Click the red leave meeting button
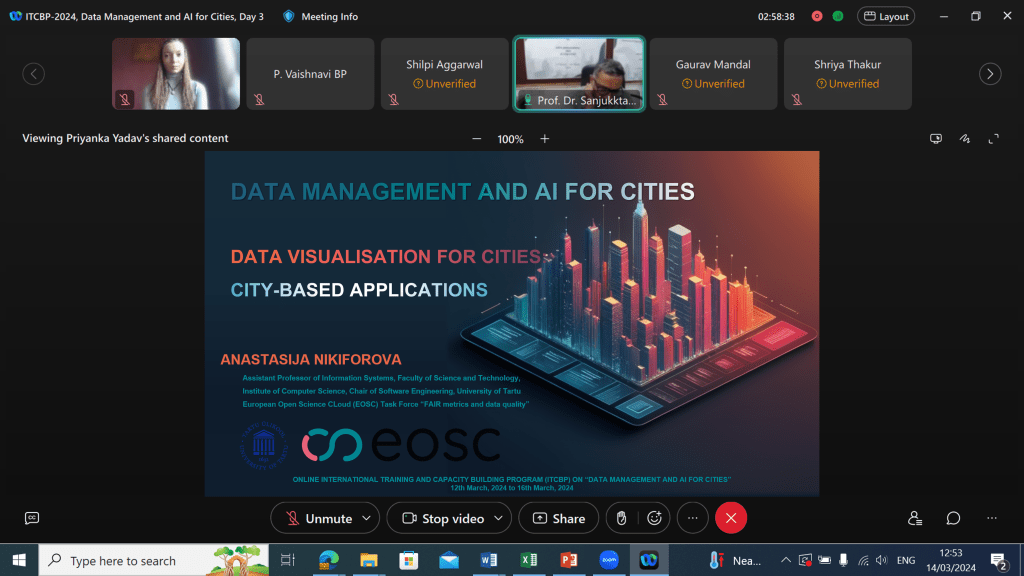The height and width of the screenshot is (576, 1024). tap(731, 518)
